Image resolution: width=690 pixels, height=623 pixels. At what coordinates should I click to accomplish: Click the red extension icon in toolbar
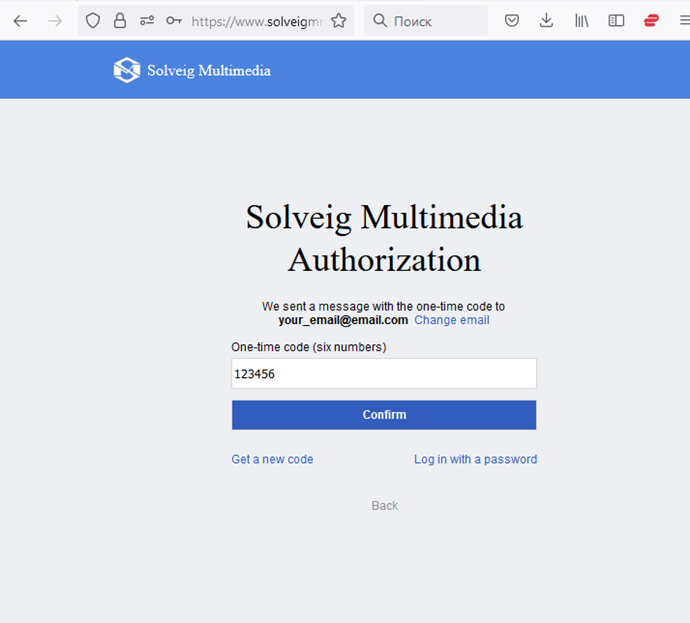pos(651,20)
